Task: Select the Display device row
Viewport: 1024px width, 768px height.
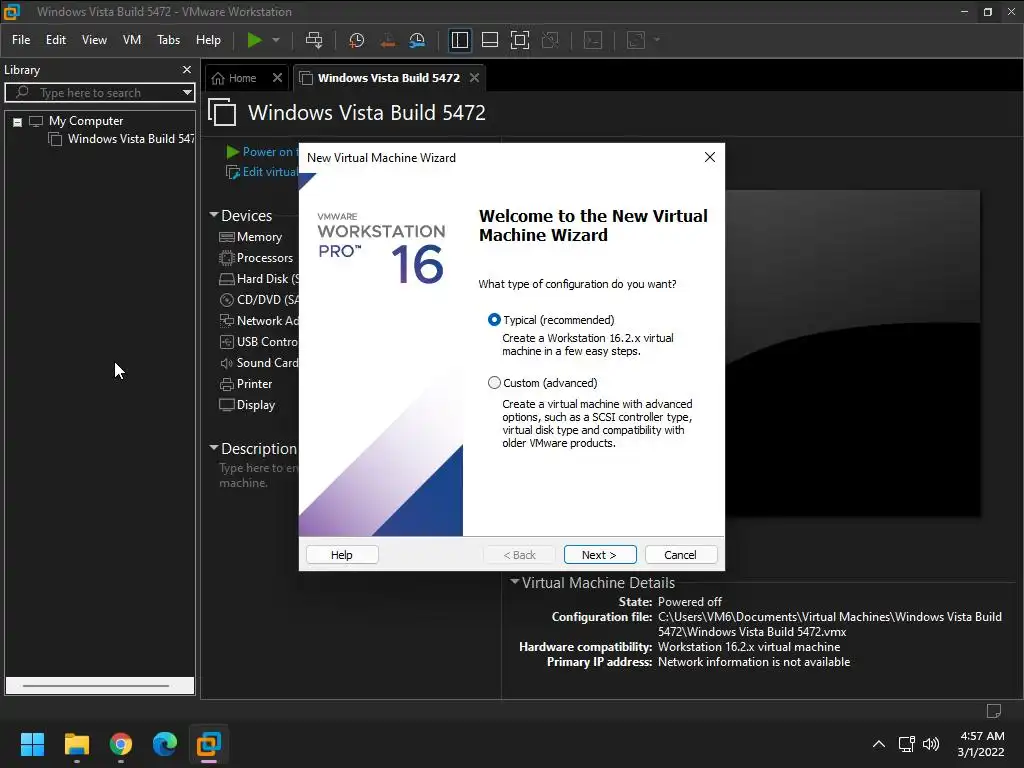Action: (x=248, y=405)
